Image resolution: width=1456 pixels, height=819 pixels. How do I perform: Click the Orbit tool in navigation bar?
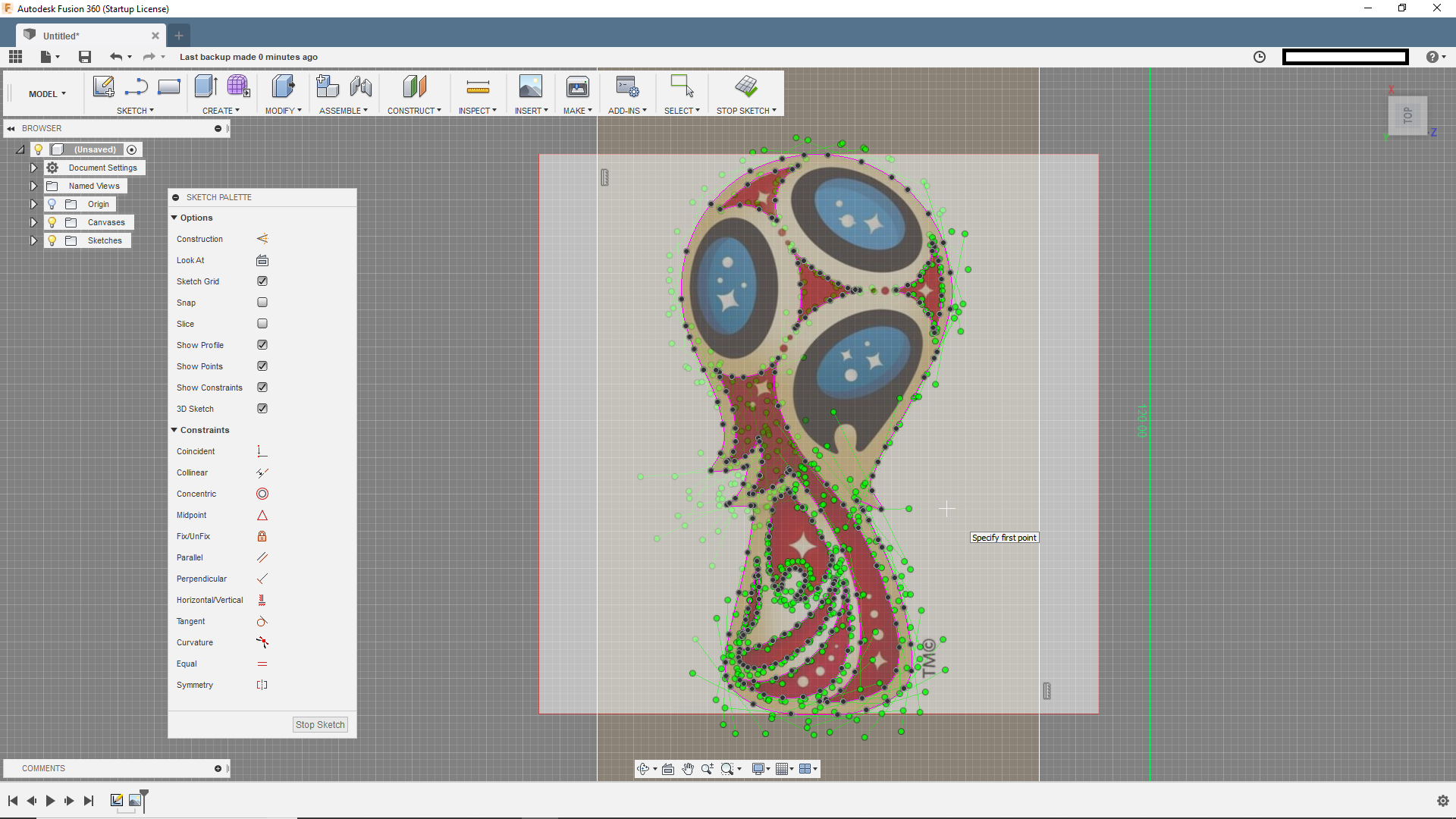click(643, 769)
